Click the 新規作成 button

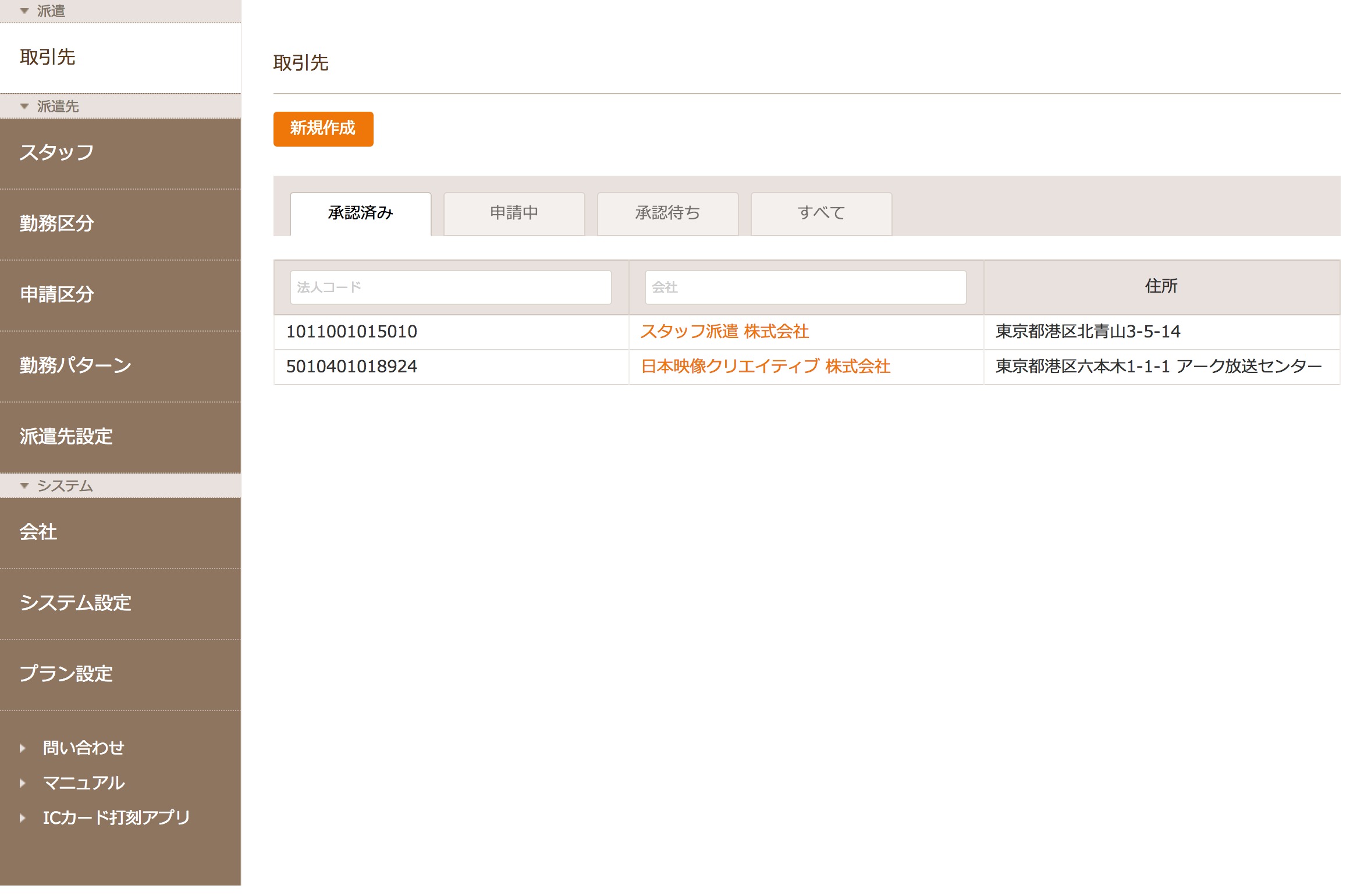(x=324, y=129)
